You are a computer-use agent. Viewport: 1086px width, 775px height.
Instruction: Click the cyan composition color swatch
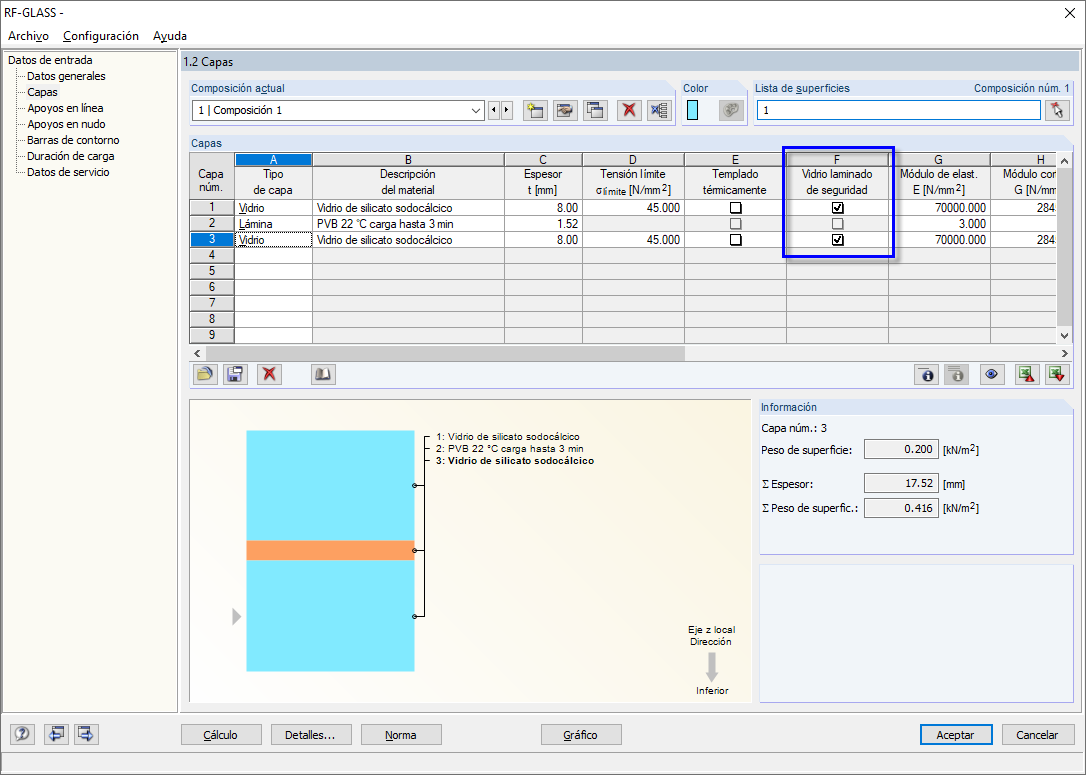click(x=692, y=110)
